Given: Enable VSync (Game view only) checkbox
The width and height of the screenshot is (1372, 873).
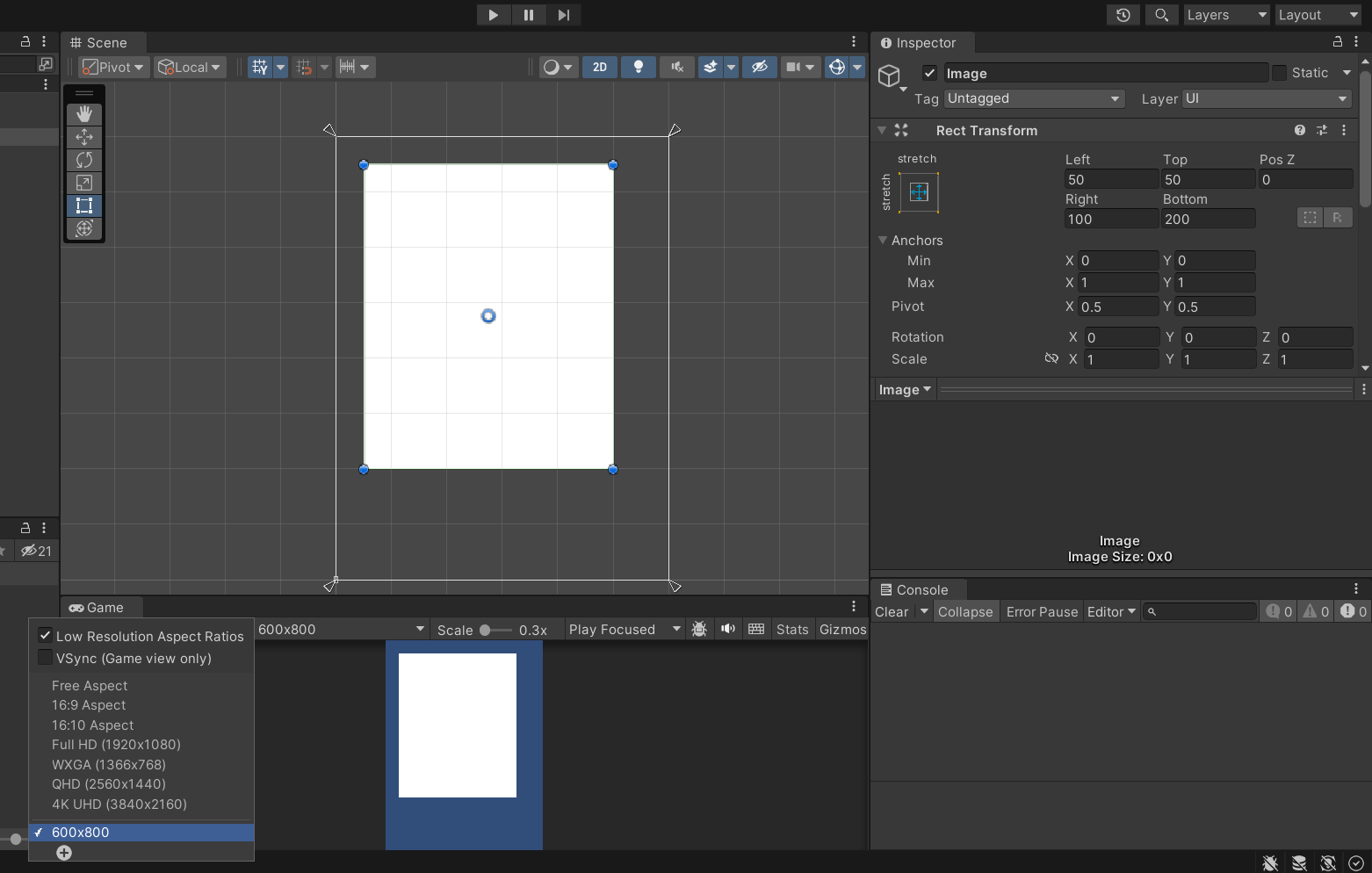Looking at the screenshot, I should (x=46, y=658).
